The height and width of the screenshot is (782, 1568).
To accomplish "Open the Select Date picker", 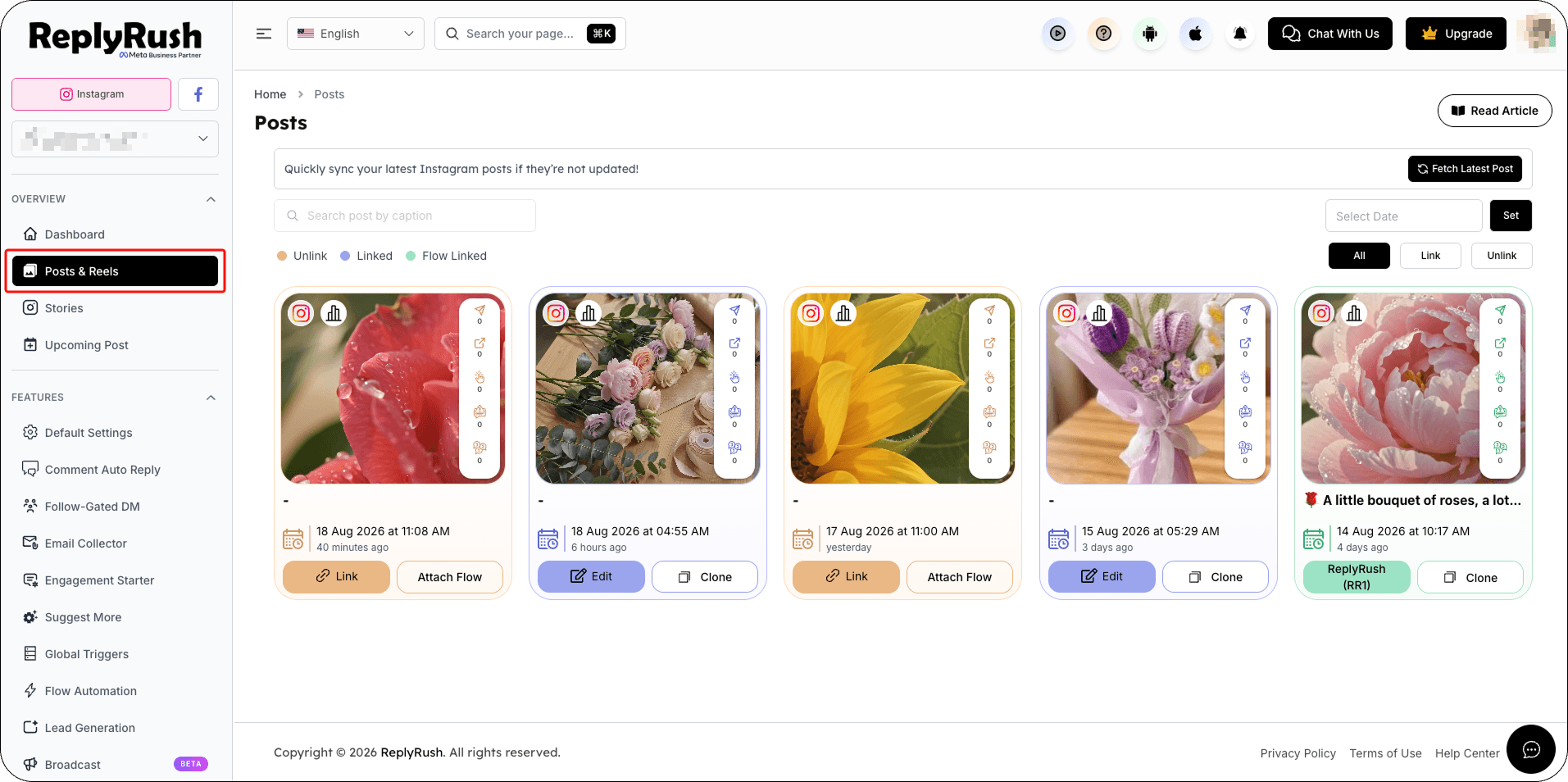I will (1403, 216).
